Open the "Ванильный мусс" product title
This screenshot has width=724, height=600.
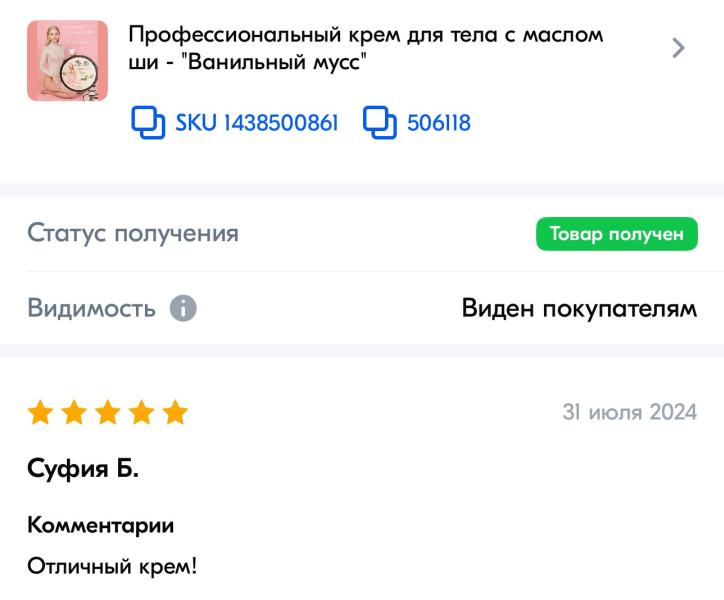click(365, 48)
